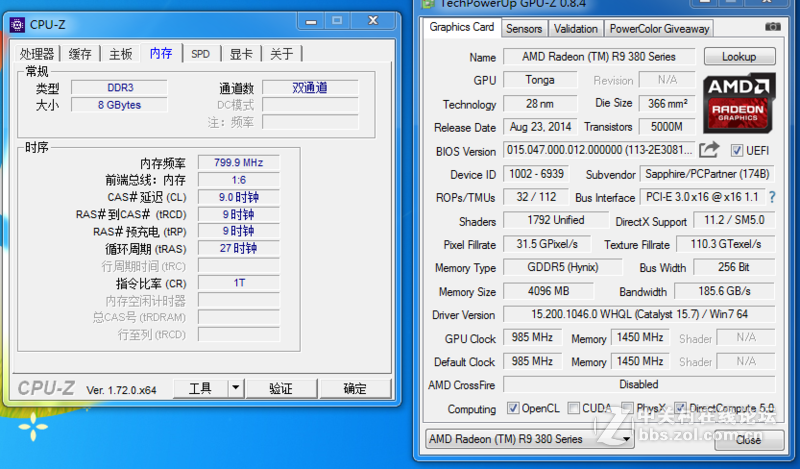
Task: Click the CPU-Z app icon in title bar
Action: point(17,24)
